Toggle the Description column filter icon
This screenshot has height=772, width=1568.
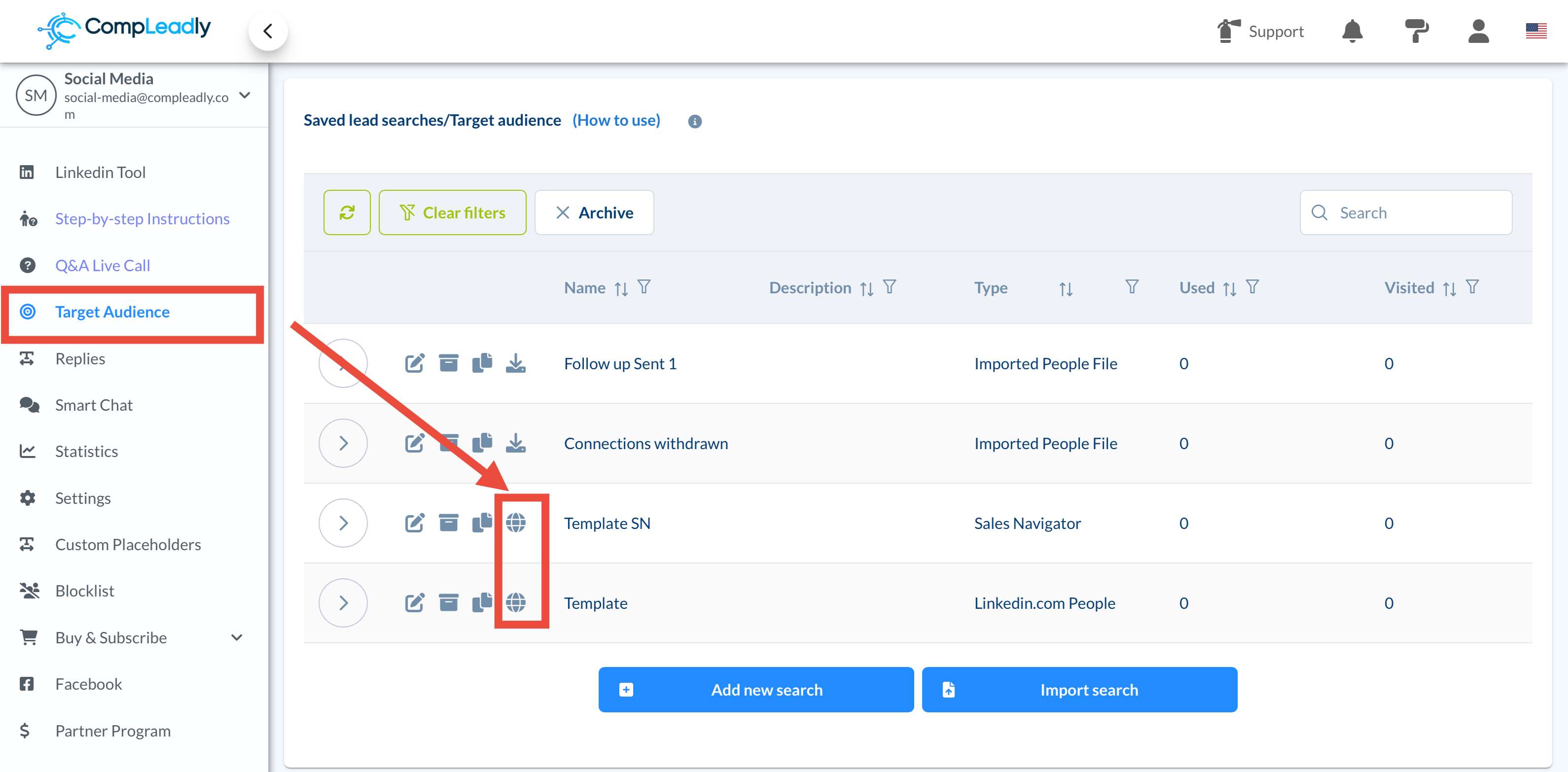pyautogui.click(x=890, y=287)
